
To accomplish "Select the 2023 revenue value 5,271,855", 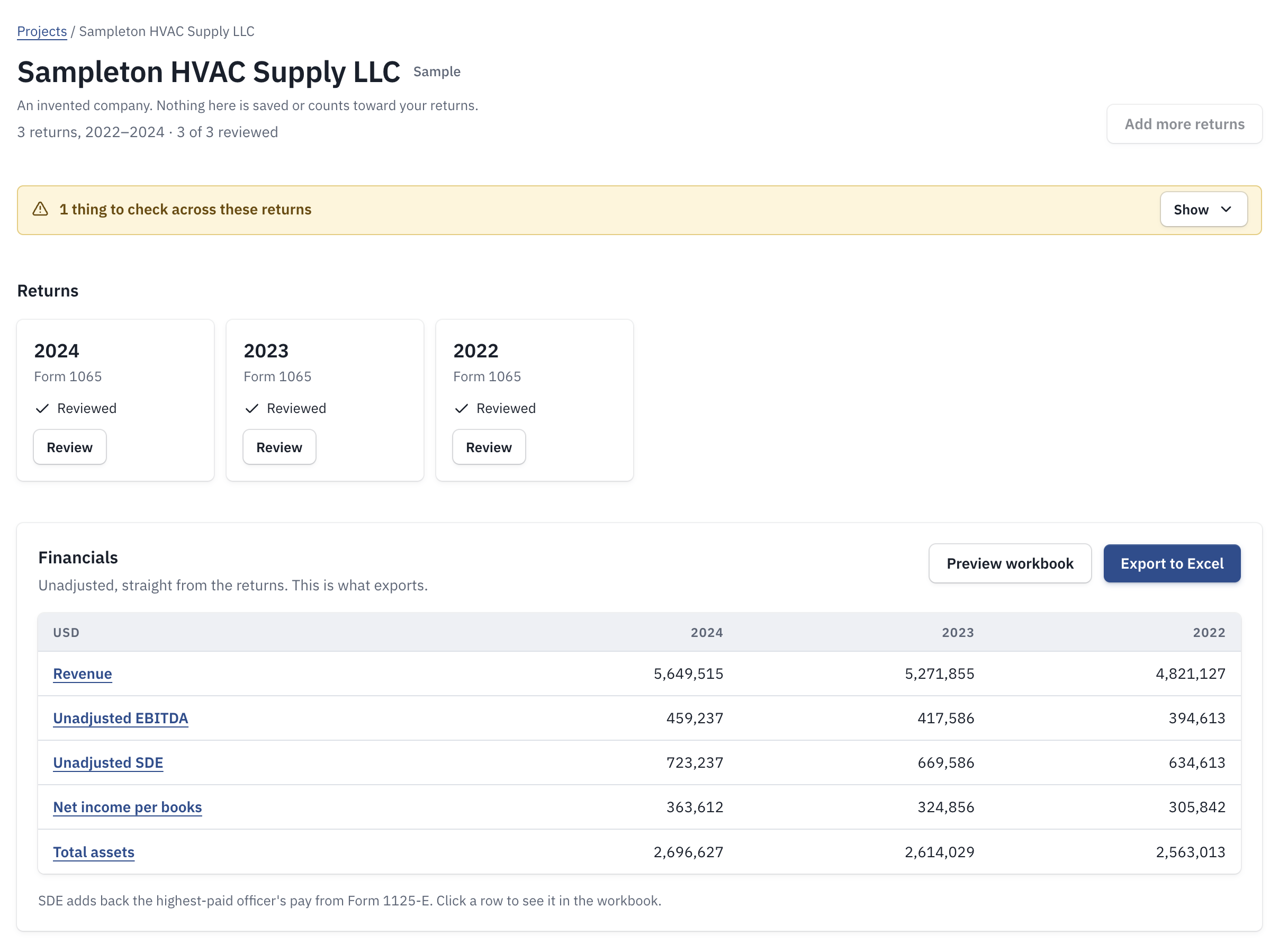I will (939, 673).
